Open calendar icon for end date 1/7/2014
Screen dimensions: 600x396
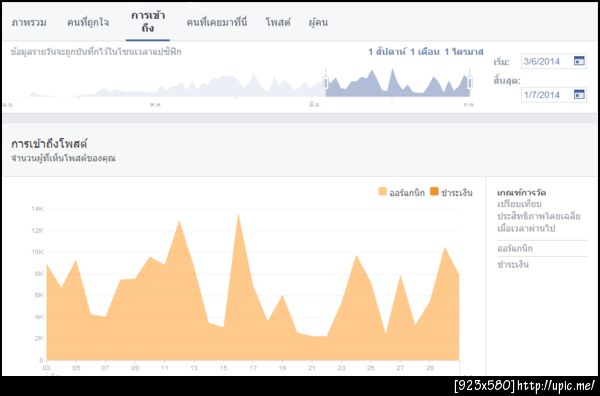point(579,95)
